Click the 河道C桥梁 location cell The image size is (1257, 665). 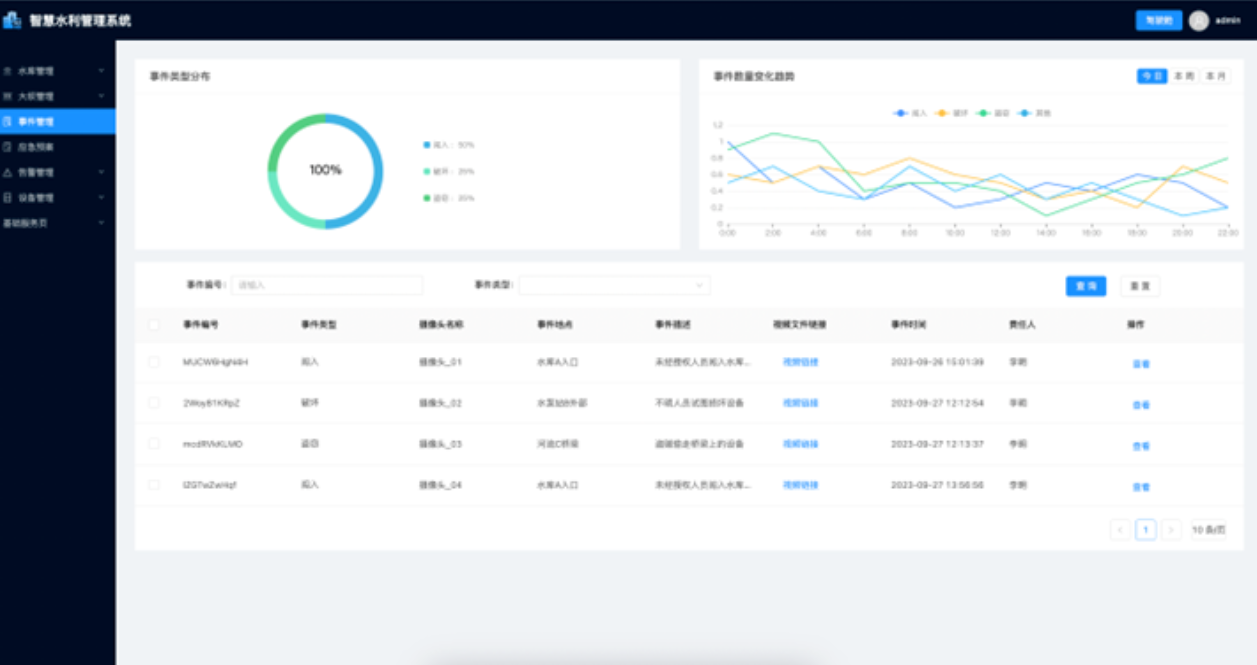coord(558,443)
